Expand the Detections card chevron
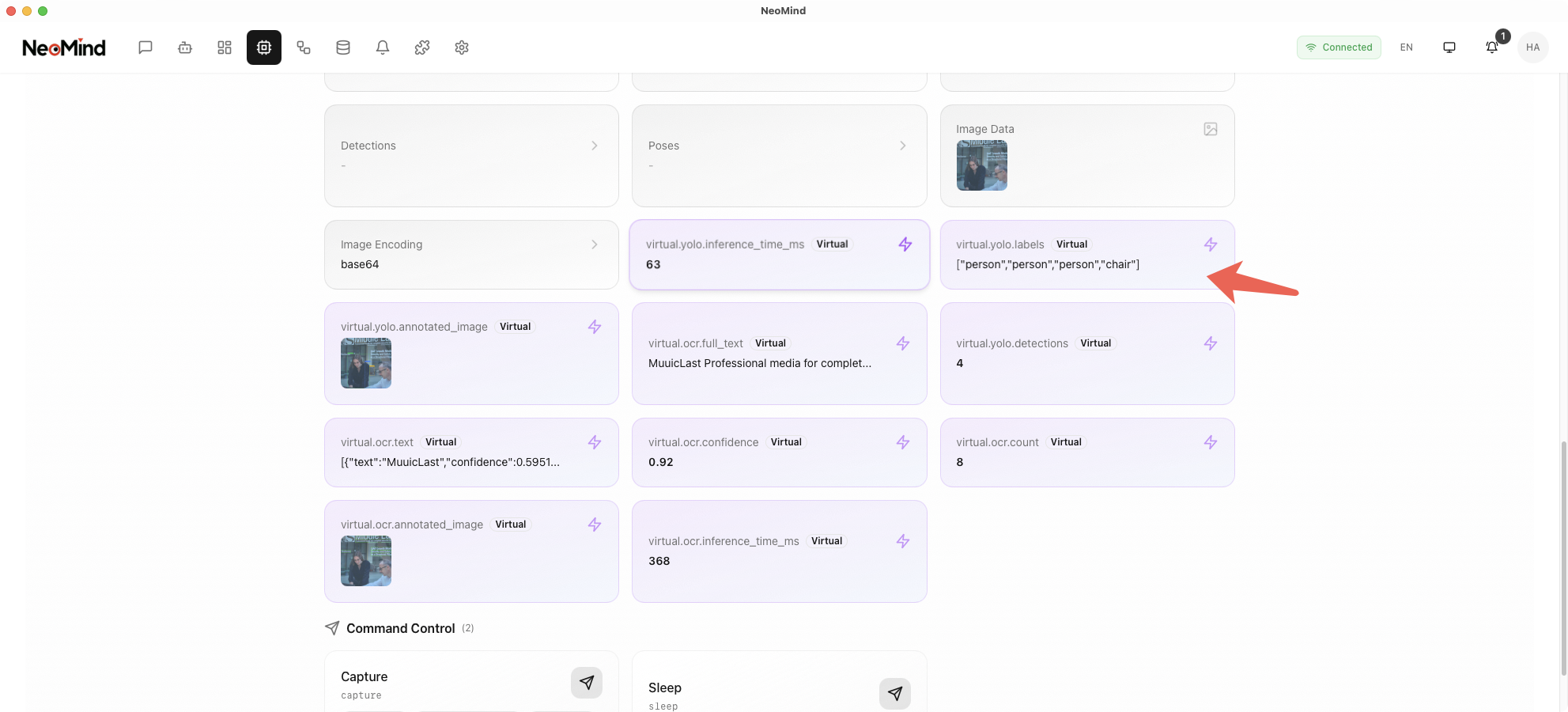 pyautogui.click(x=595, y=146)
